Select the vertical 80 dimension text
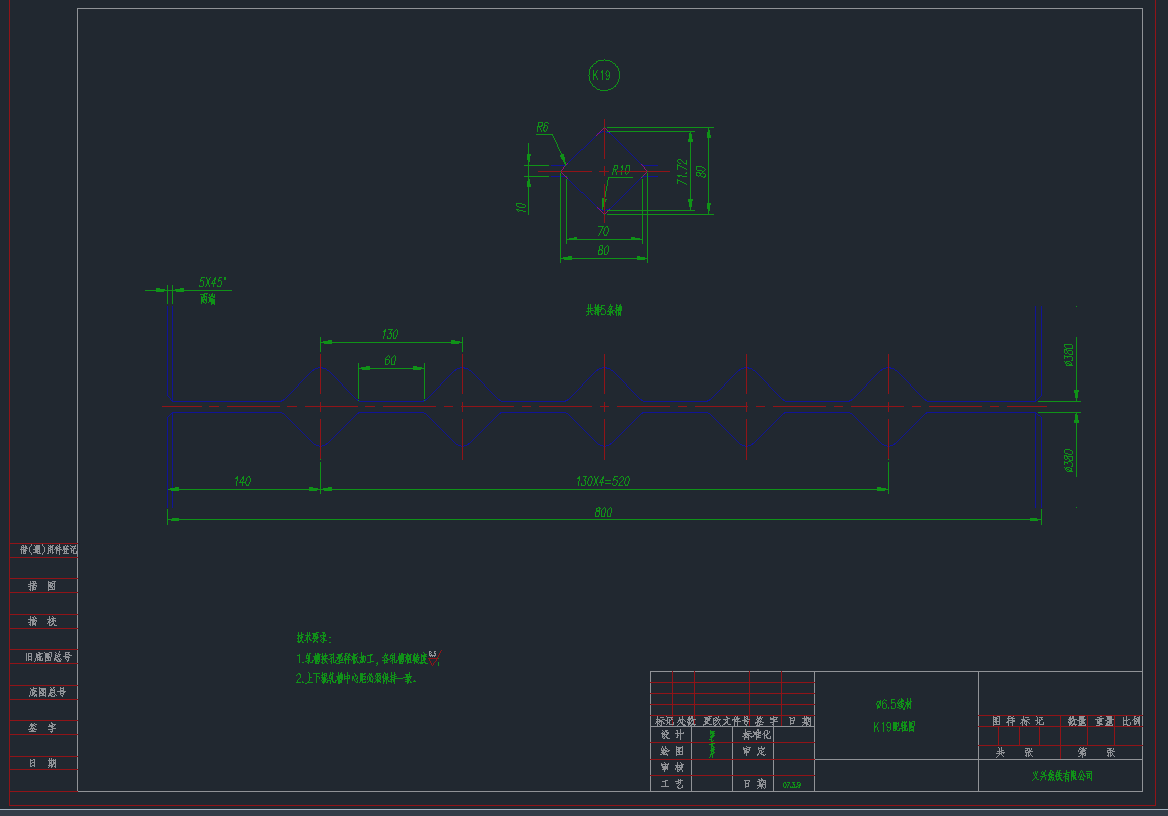1168x816 pixels. pyautogui.click(x=701, y=171)
